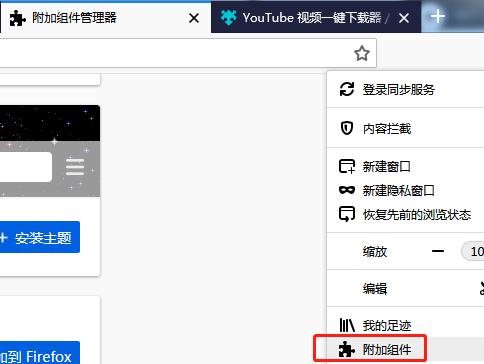The image size is (484, 364).
Task: Click the library books icon
Action: point(347,325)
